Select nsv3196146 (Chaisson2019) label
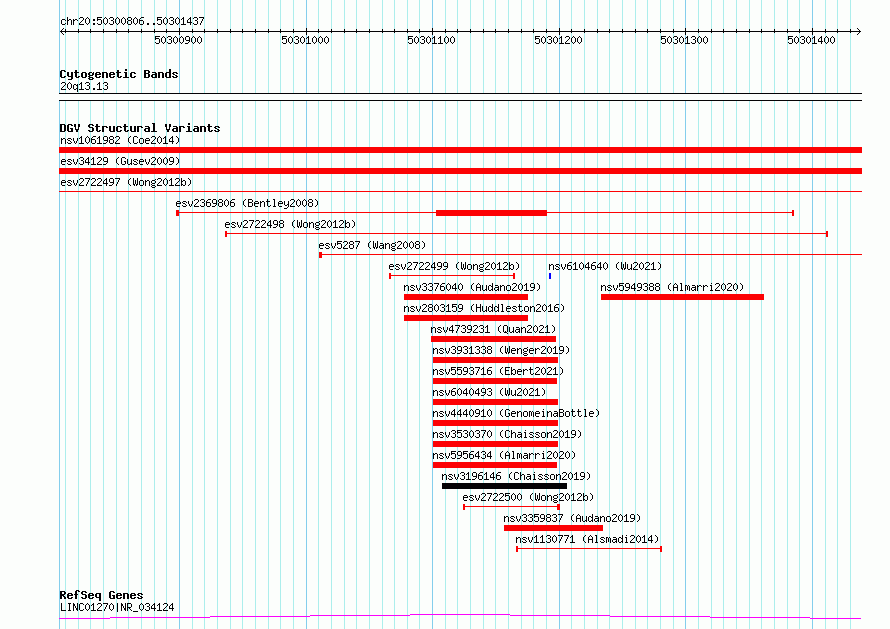This screenshot has height=629, width=890. click(x=516, y=476)
